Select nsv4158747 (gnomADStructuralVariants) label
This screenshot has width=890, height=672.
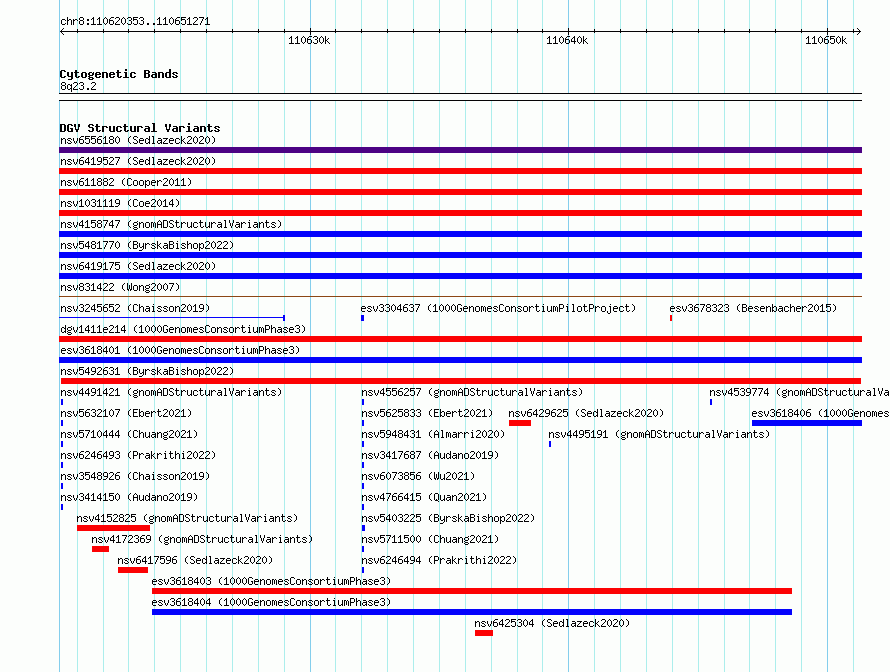click(171, 224)
